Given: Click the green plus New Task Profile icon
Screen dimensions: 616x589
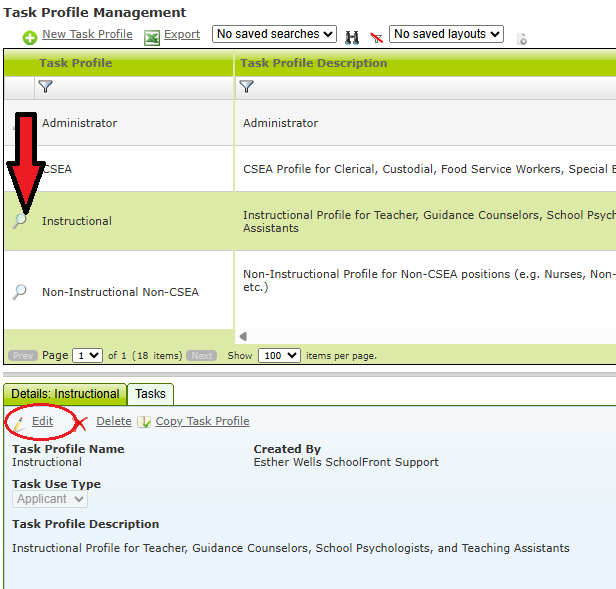Looking at the screenshot, I should [x=29, y=37].
